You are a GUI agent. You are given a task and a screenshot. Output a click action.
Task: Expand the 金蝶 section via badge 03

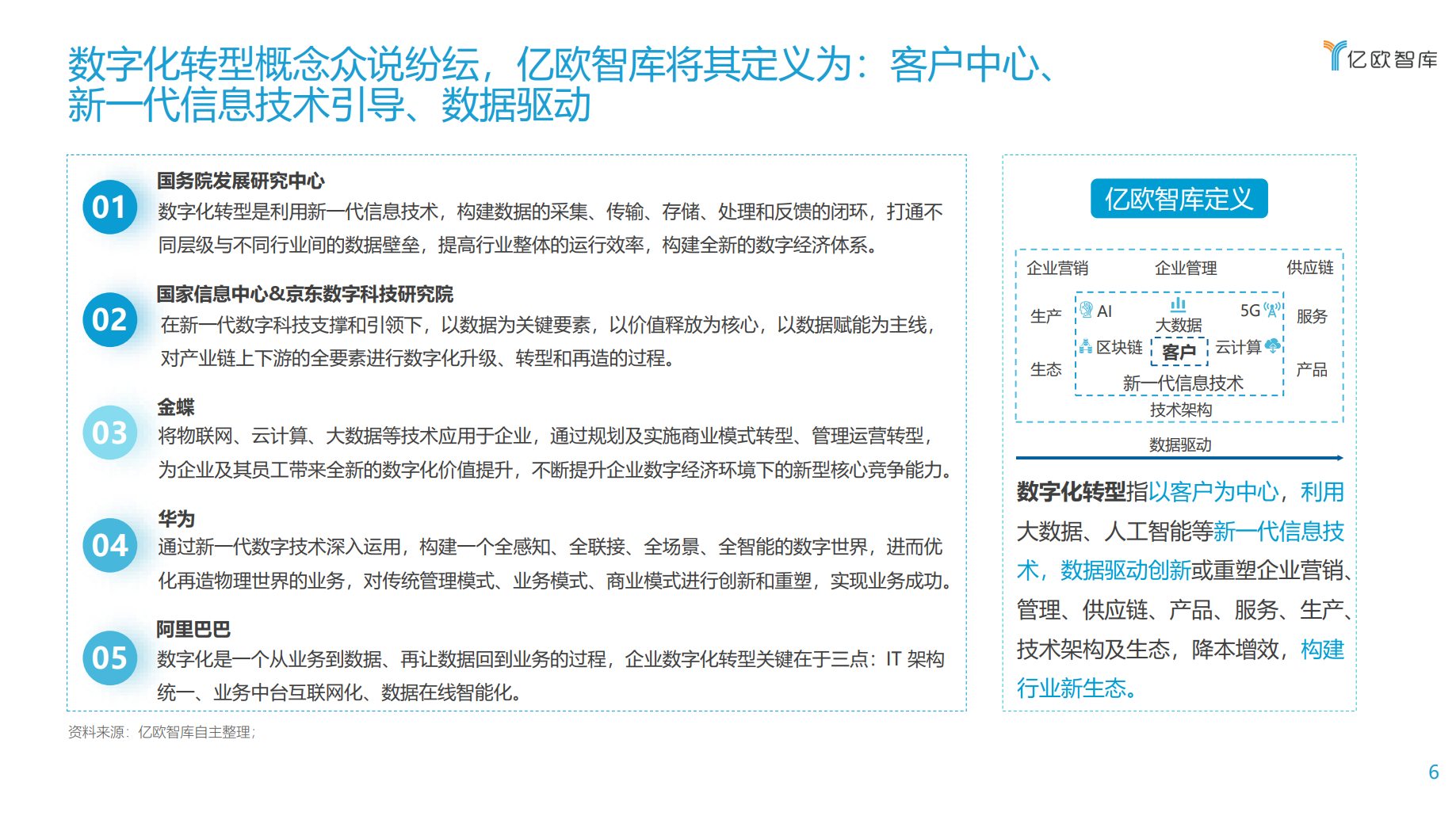111,434
